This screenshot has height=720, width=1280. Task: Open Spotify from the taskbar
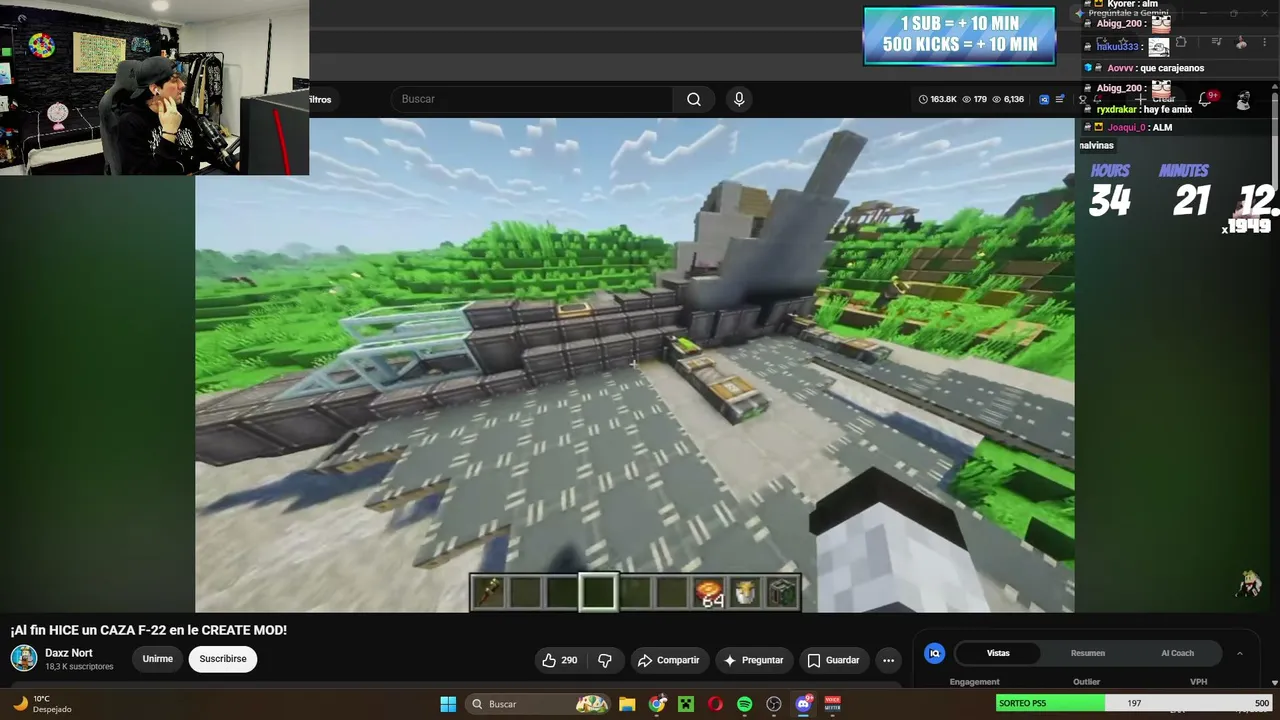[x=744, y=704]
